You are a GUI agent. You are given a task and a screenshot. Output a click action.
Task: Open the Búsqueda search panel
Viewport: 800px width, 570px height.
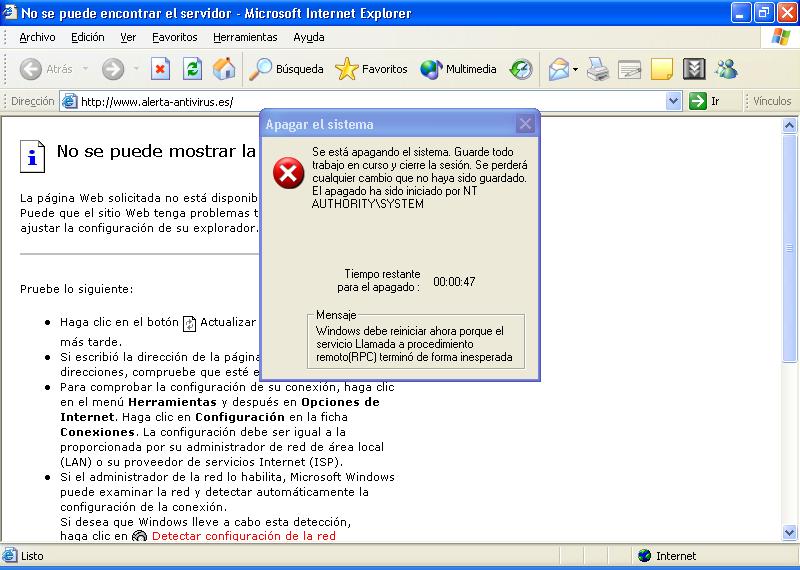pyautogui.click(x=287, y=69)
